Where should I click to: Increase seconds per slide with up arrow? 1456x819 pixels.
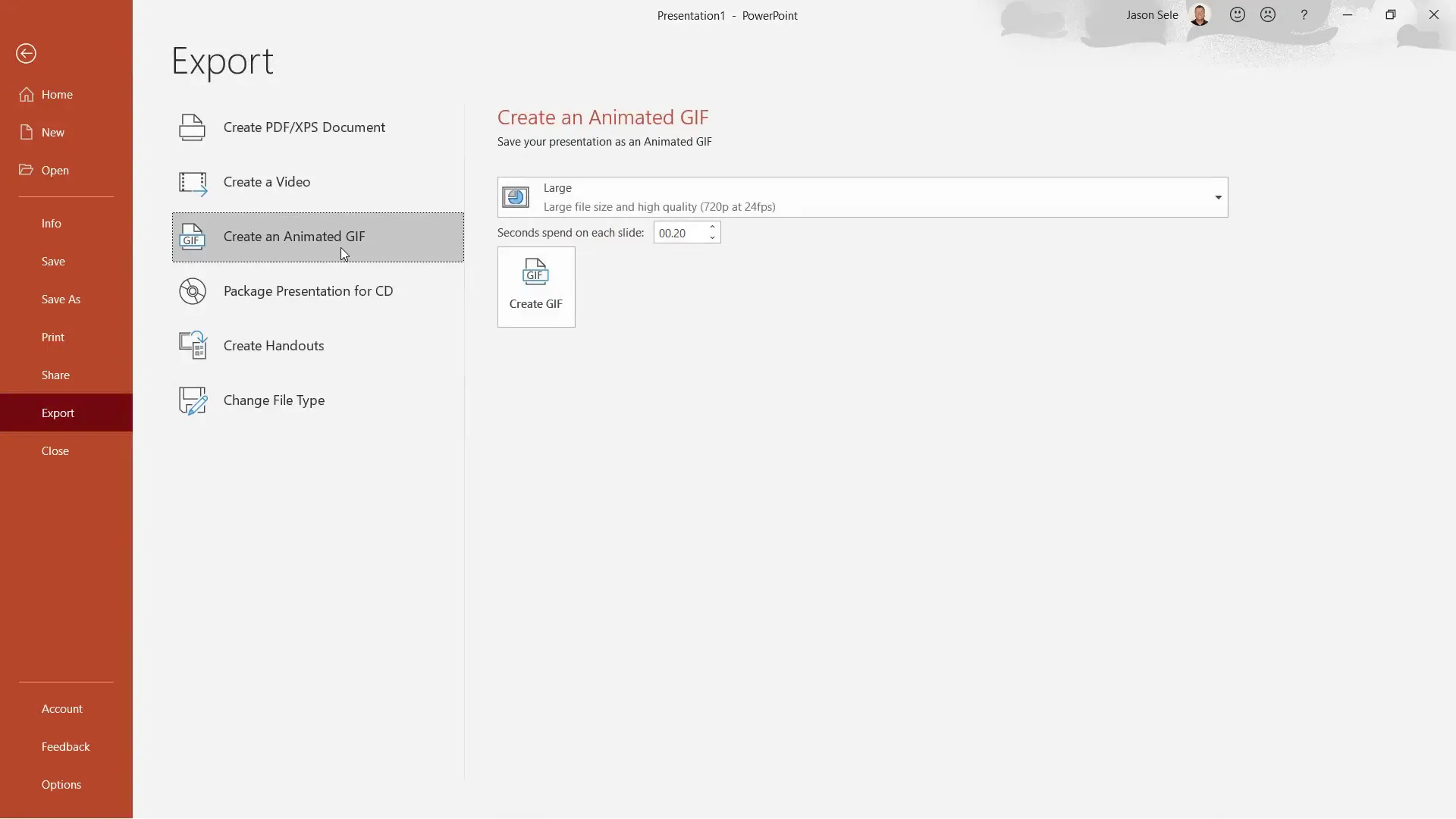click(x=713, y=227)
